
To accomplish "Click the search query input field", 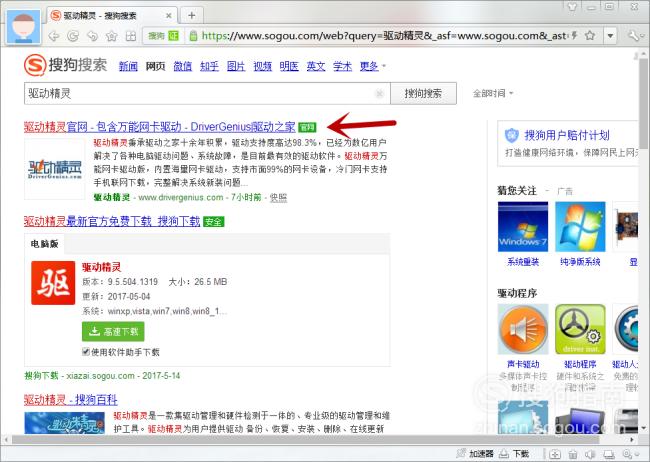I will point(207,93).
